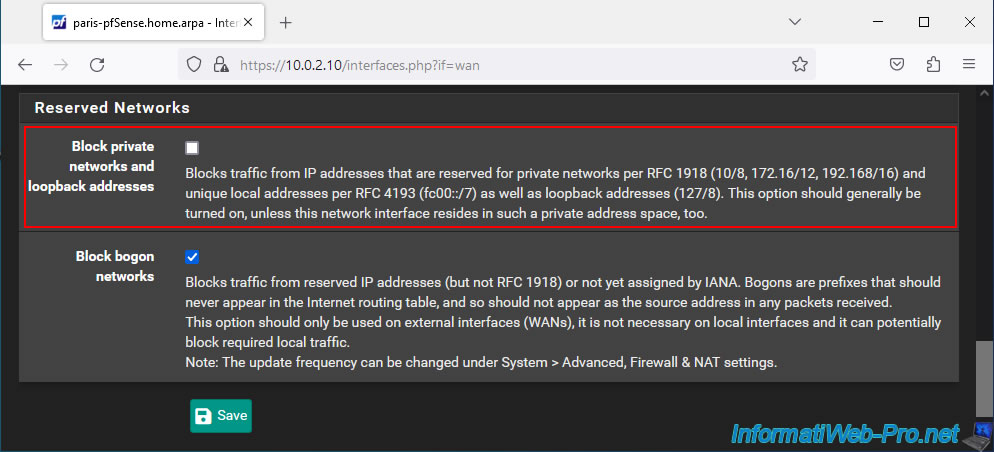
Task: Click the scrollbar up arrow
Action: 983,93
